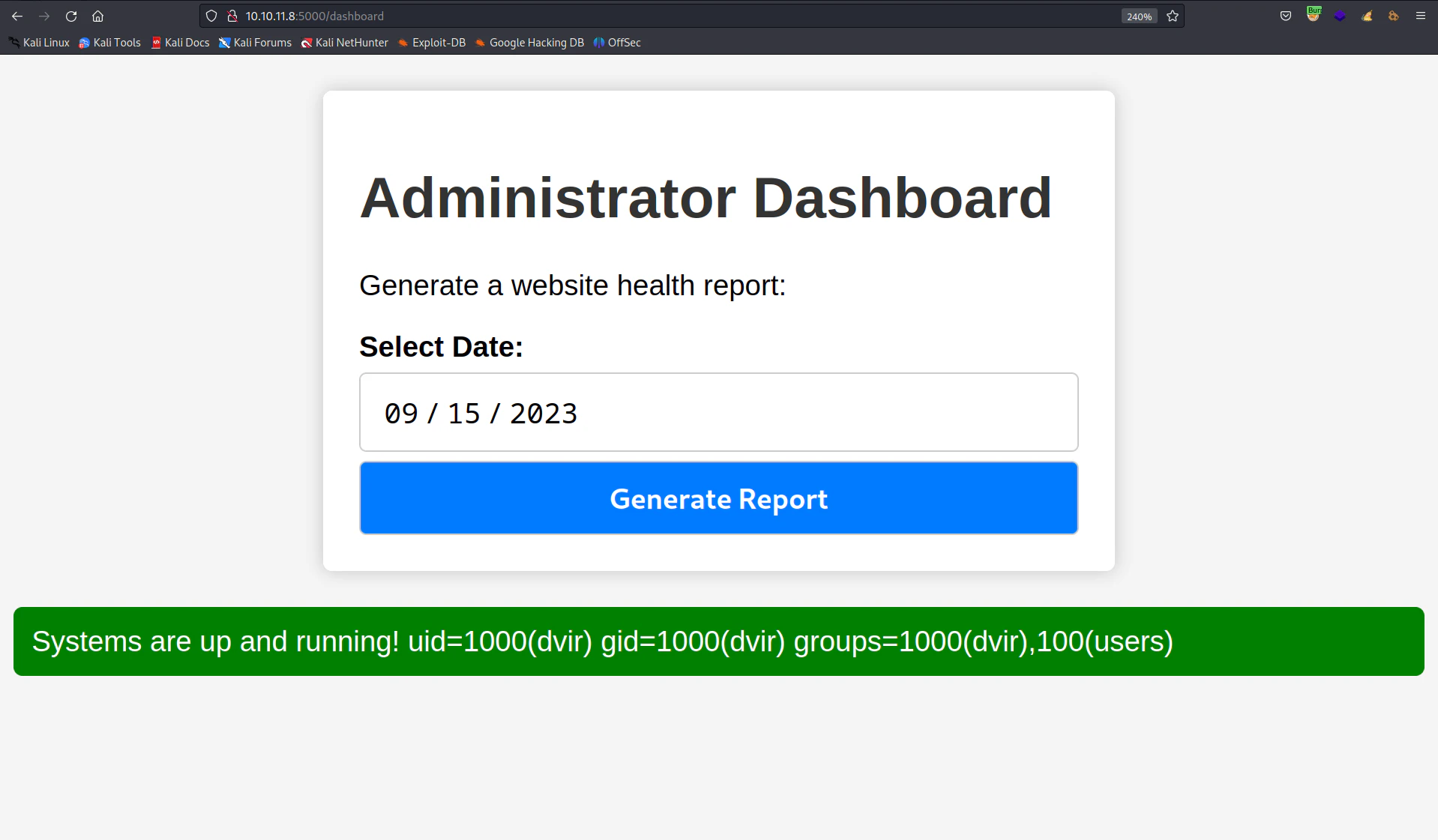
Task: Show site connection info lock icon
Action: pyautogui.click(x=232, y=16)
